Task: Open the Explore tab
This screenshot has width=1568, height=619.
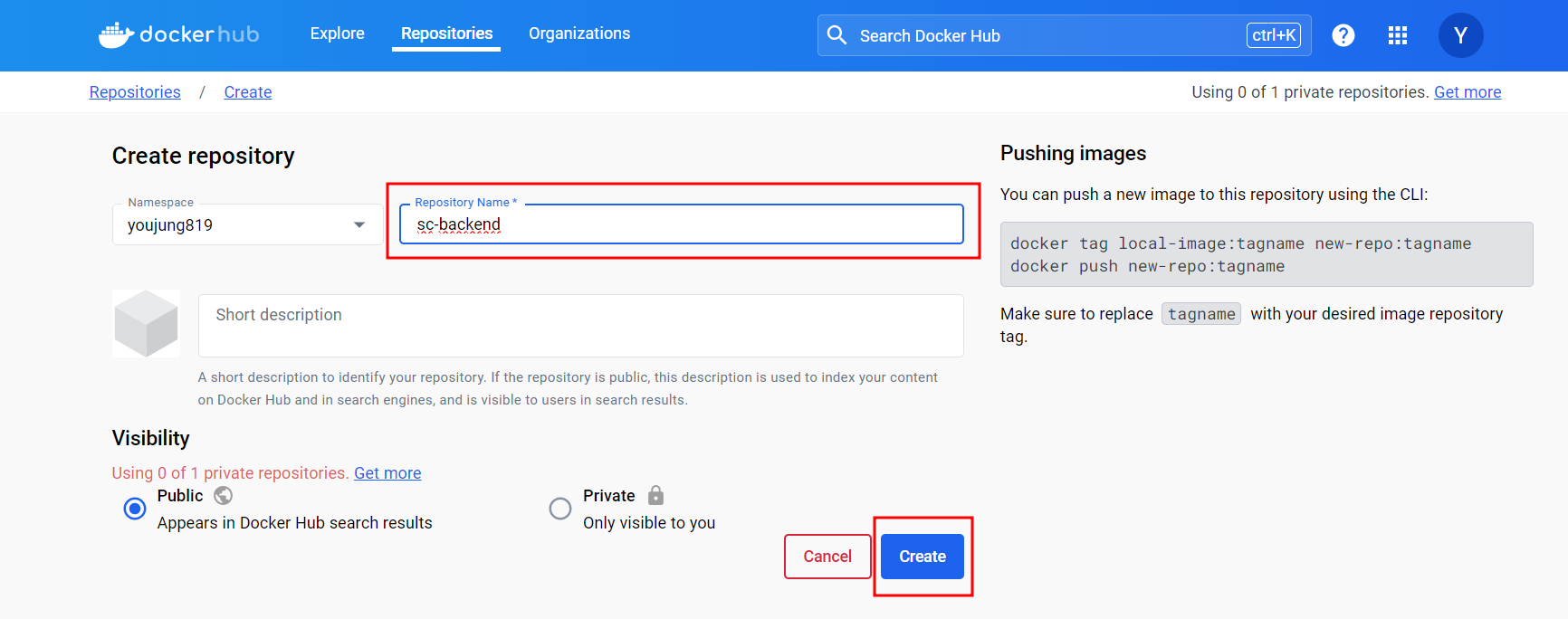Action: point(337,33)
